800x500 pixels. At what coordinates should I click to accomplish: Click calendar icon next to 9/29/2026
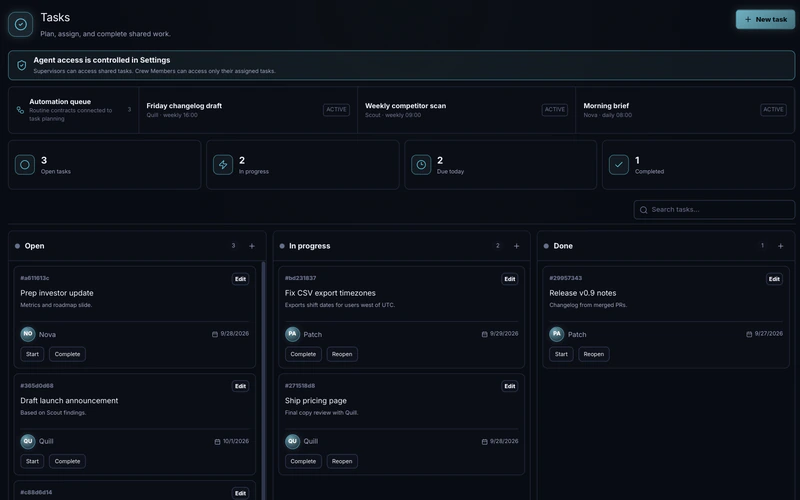click(x=484, y=334)
